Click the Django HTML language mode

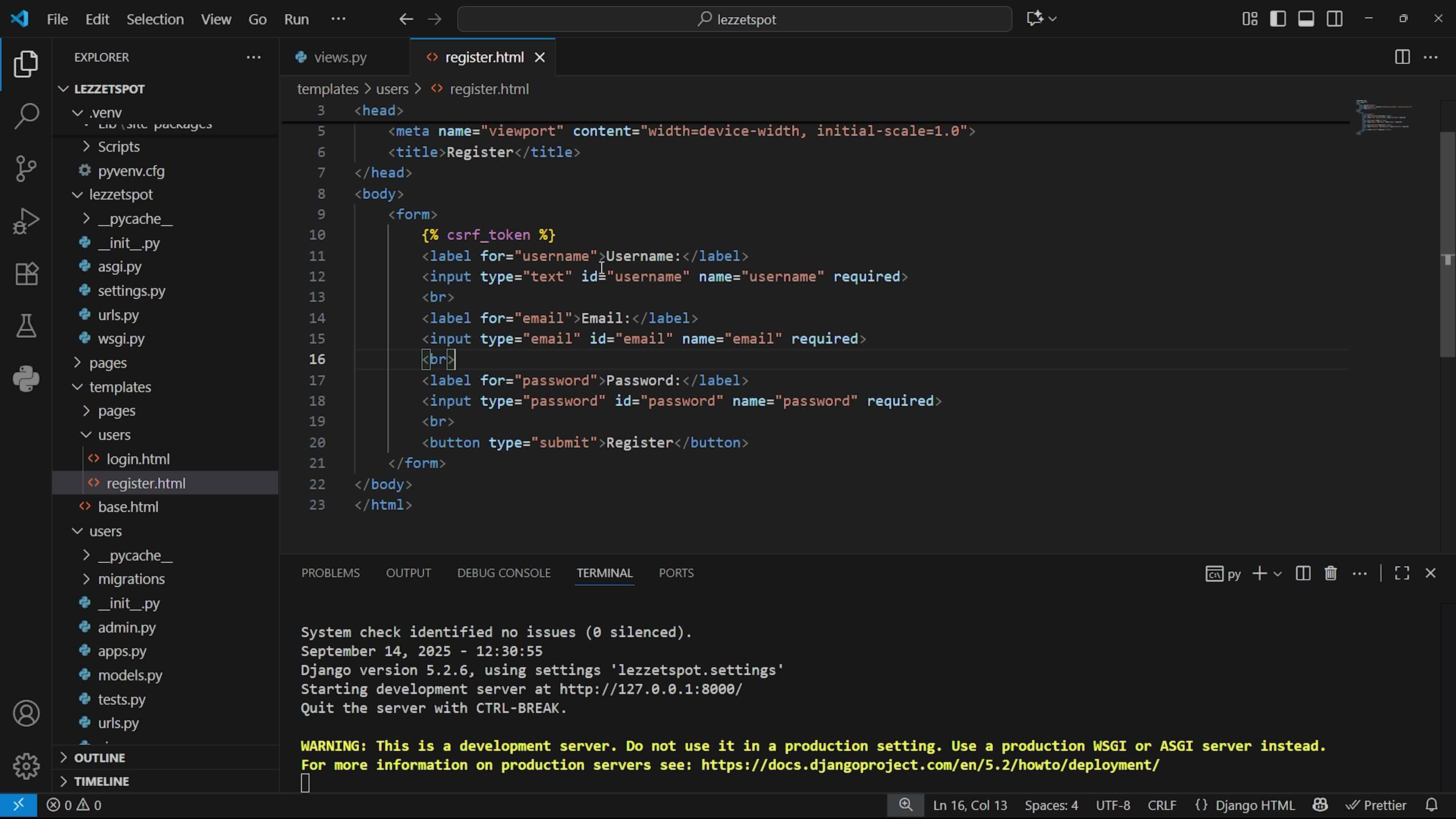coord(1255,805)
